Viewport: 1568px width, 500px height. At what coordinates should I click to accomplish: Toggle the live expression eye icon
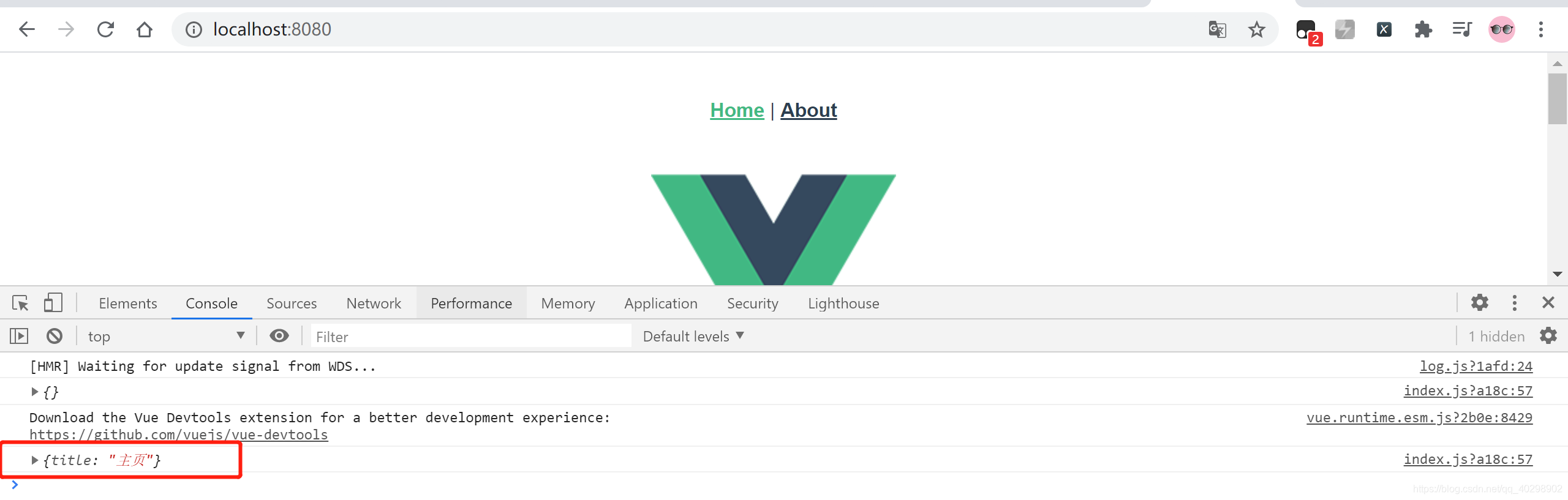point(279,335)
